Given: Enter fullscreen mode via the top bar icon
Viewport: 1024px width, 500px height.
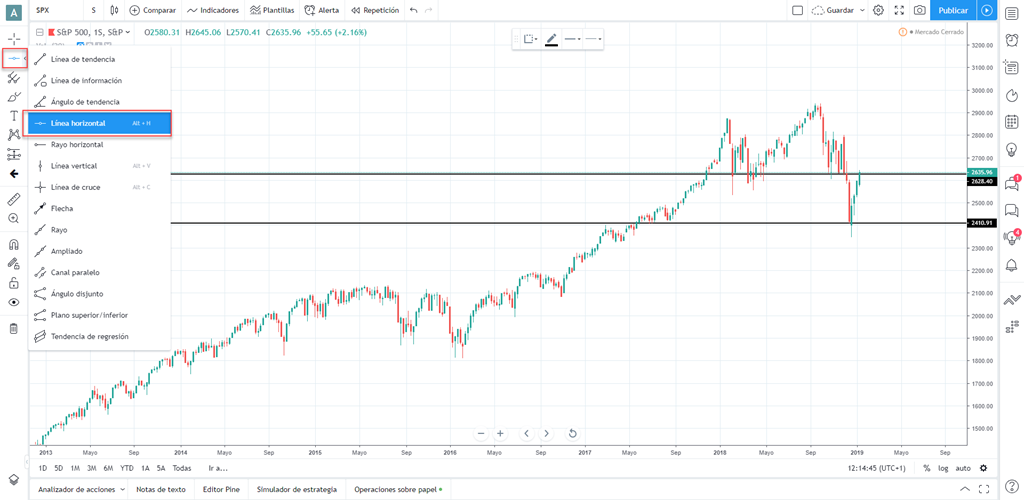Looking at the screenshot, I should click(x=899, y=10).
